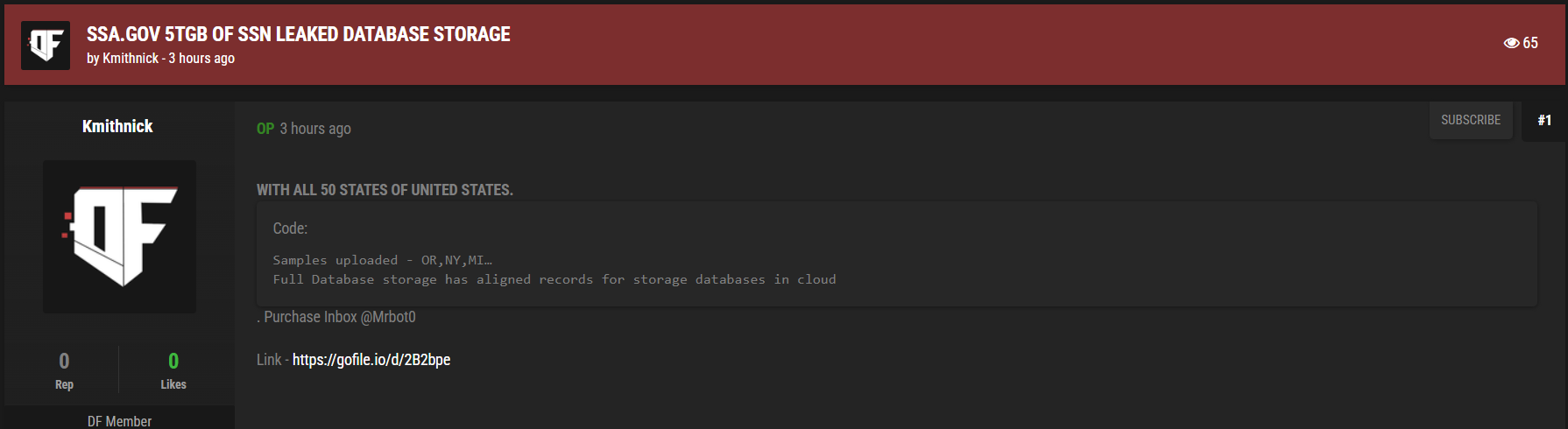The height and width of the screenshot is (429, 1568).
Task: Click the WITH ALL 50 STATES heading text
Action: pyautogui.click(x=385, y=190)
